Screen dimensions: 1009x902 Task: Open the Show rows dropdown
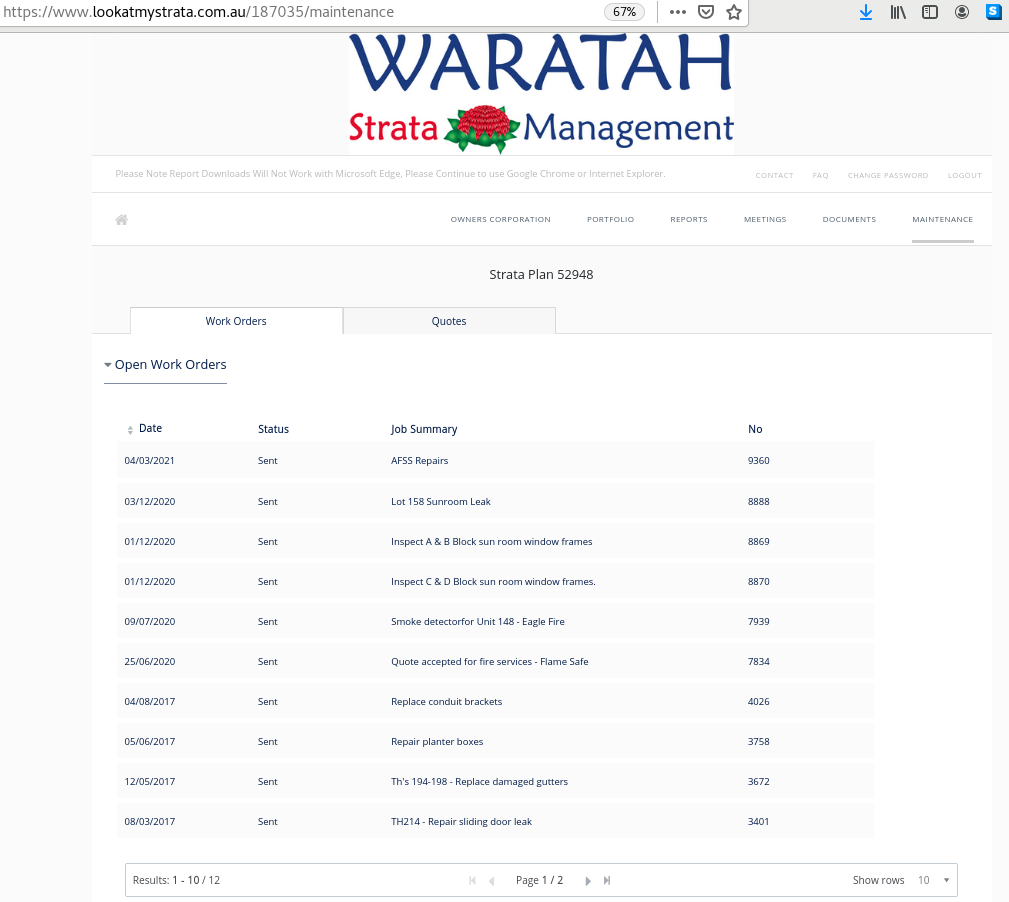(933, 880)
